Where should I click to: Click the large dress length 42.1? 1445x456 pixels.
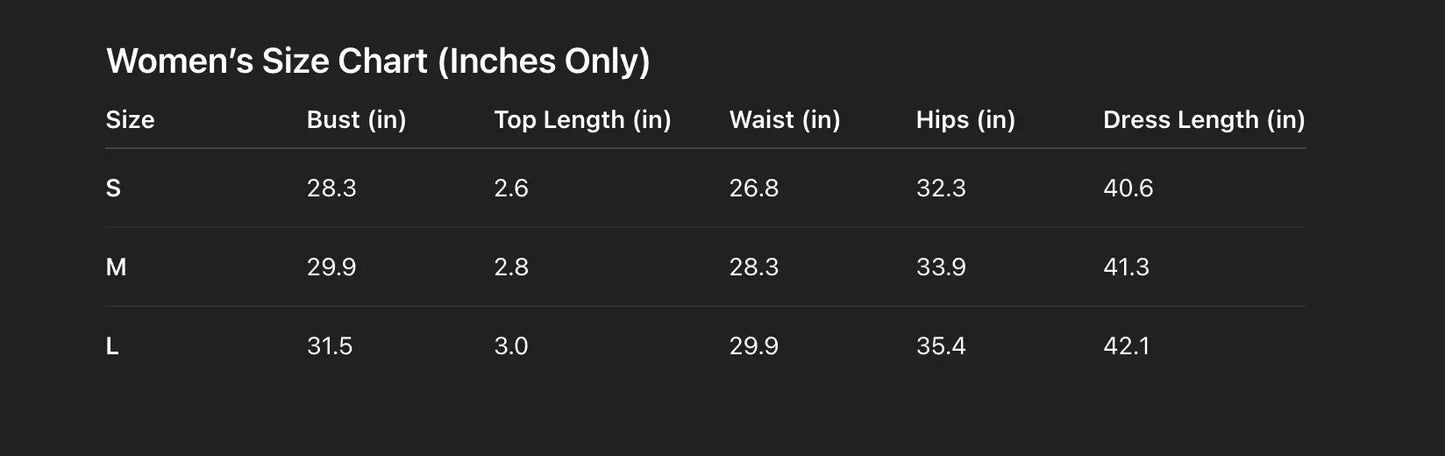[x=1126, y=346]
